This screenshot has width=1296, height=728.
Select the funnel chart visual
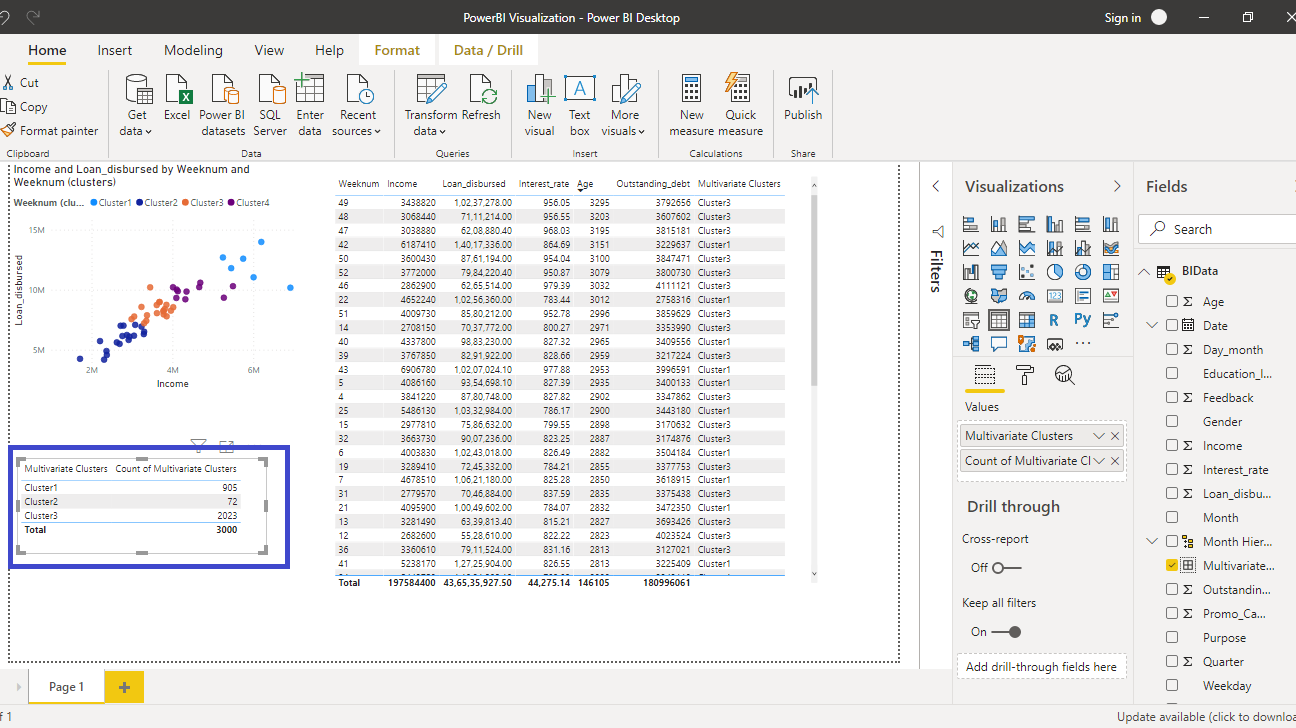pos(999,272)
